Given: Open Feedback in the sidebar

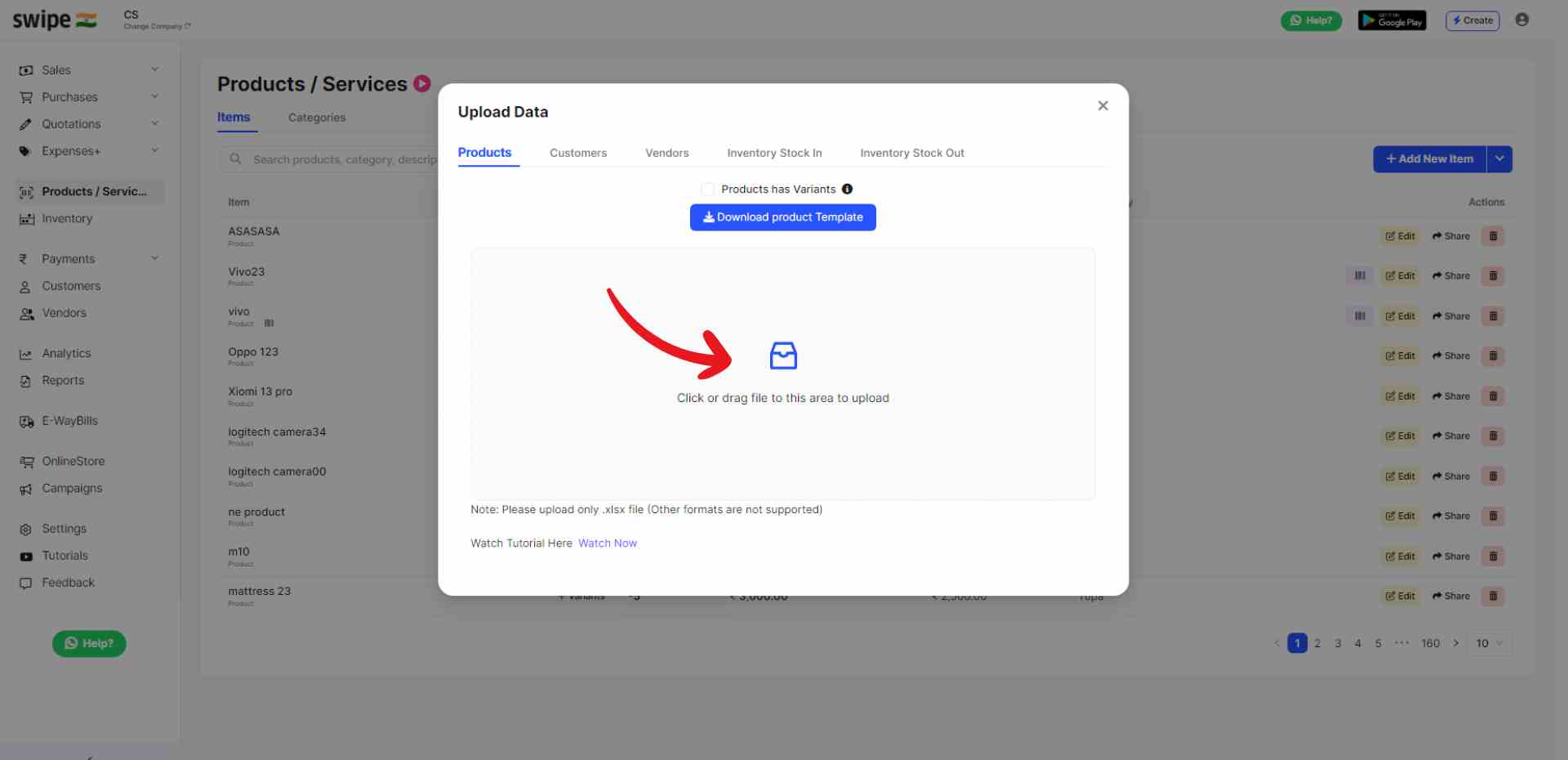Looking at the screenshot, I should (x=68, y=583).
